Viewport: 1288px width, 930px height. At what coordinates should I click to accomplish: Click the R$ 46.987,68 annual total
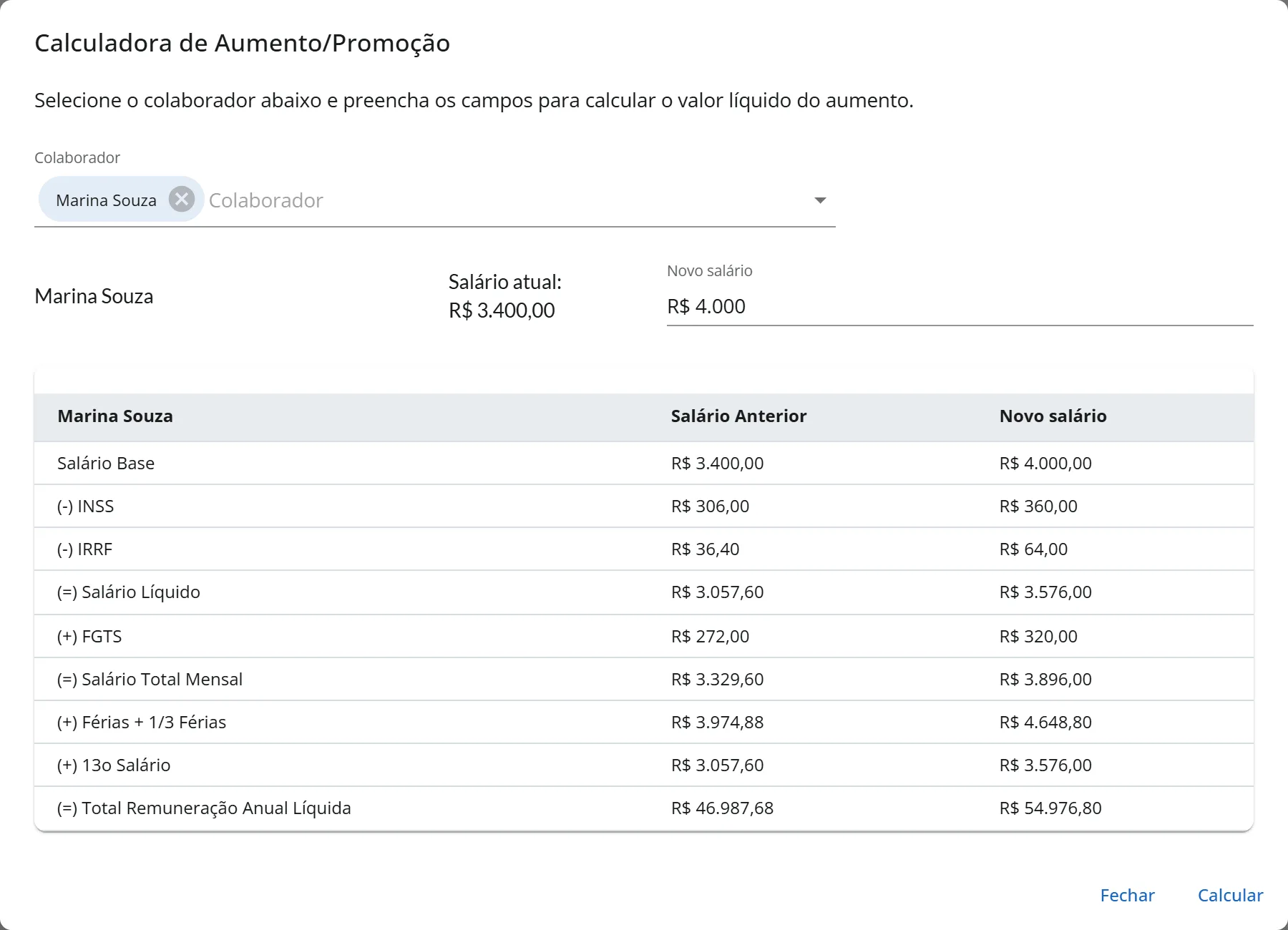[722, 808]
